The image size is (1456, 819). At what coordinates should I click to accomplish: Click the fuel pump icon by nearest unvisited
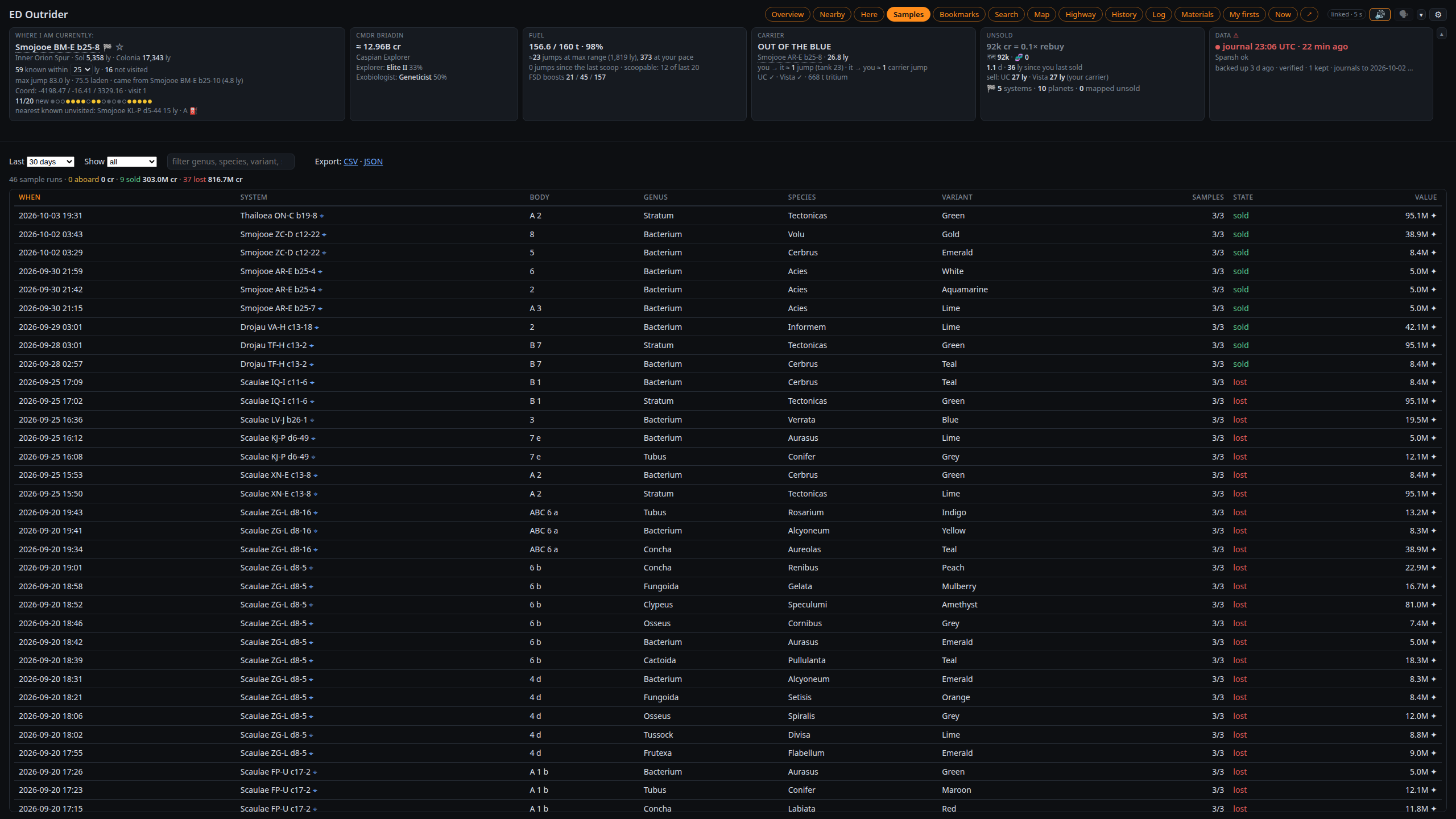pyautogui.click(x=193, y=111)
